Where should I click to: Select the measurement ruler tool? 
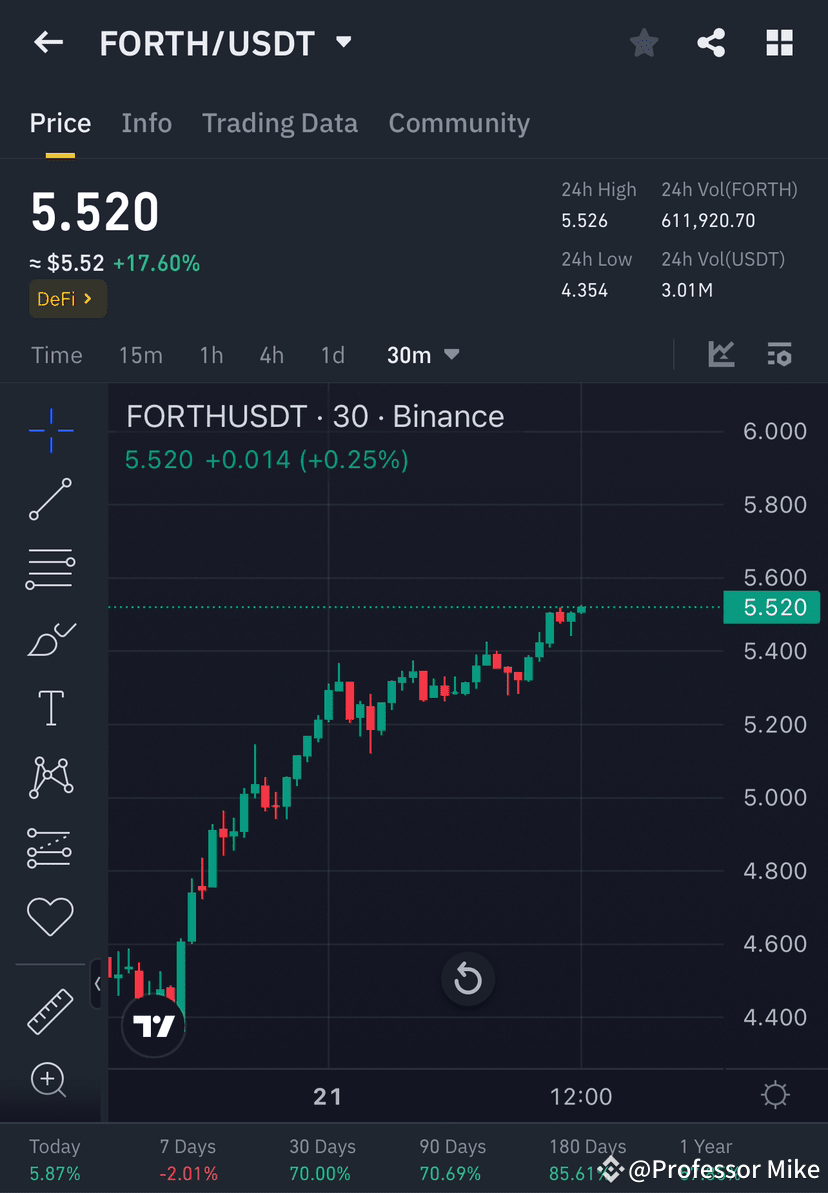pos(50,1010)
